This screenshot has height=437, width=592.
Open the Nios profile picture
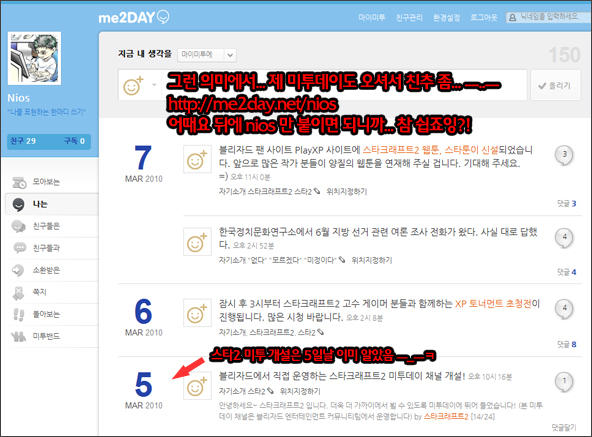34,59
